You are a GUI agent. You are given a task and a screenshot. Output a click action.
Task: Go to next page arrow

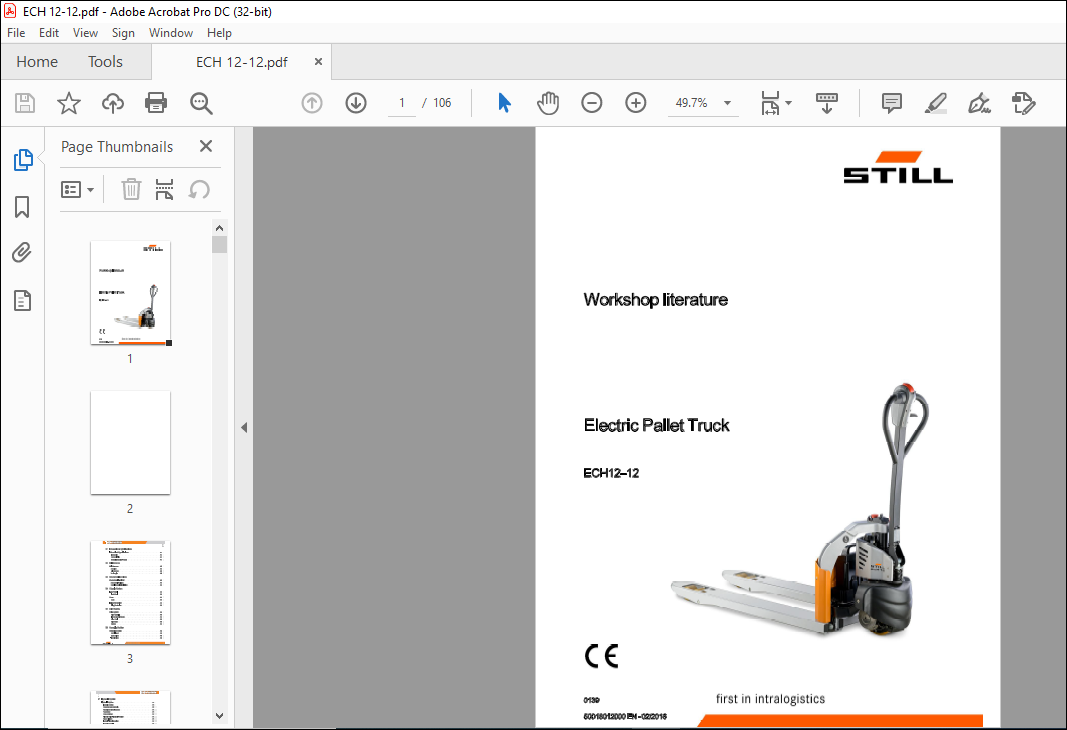pyautogui.click(x=356, y=103)
